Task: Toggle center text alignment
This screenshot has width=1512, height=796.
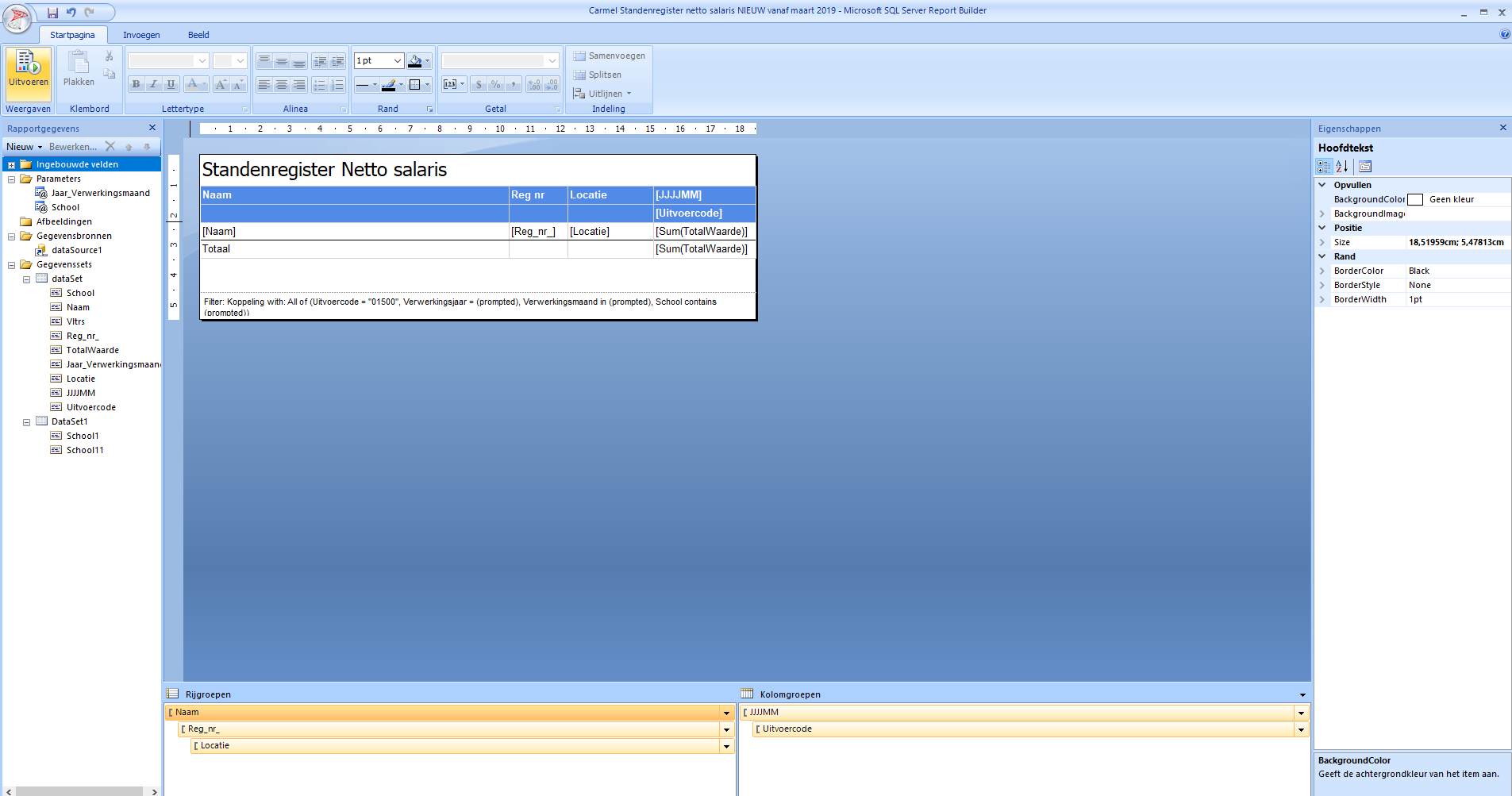Action: tap(282, 84)
